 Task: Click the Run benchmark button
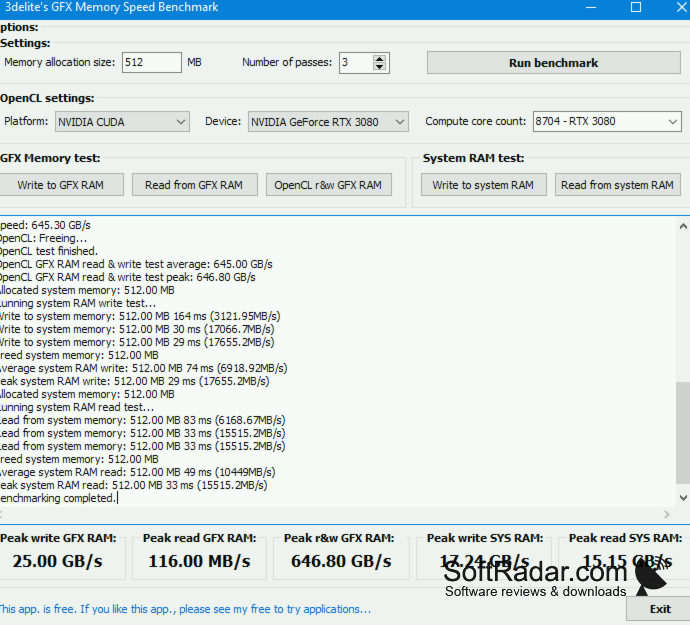click(x=554, y=63)
